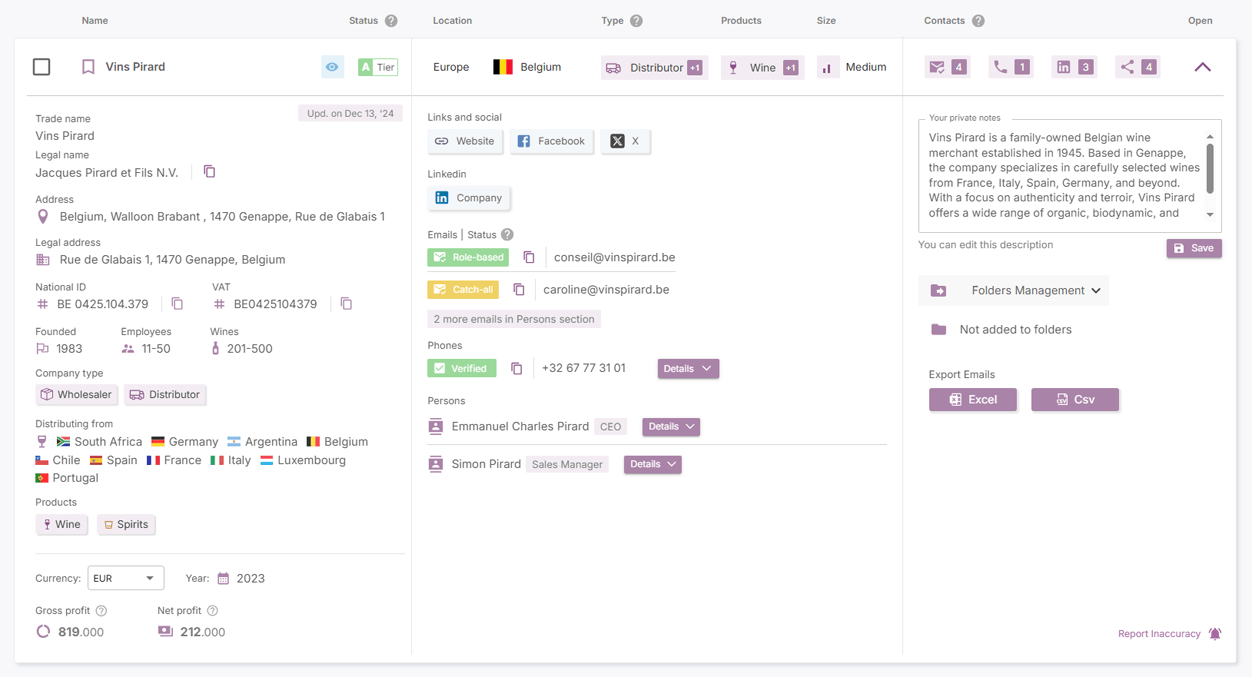Image resolution: width=1252 pixels, height=677 pixels.
Task: Open the social share count icon showing 4
Action: click(x=1138, y=67)
